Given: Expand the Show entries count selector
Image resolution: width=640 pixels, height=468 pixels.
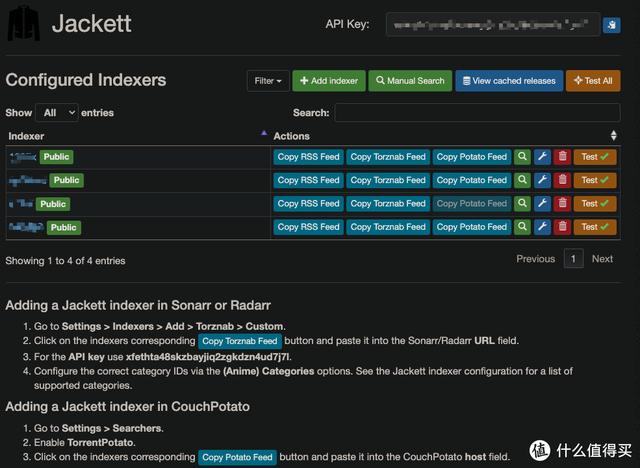Looking at the screenshot, I should tap(57, 113).
